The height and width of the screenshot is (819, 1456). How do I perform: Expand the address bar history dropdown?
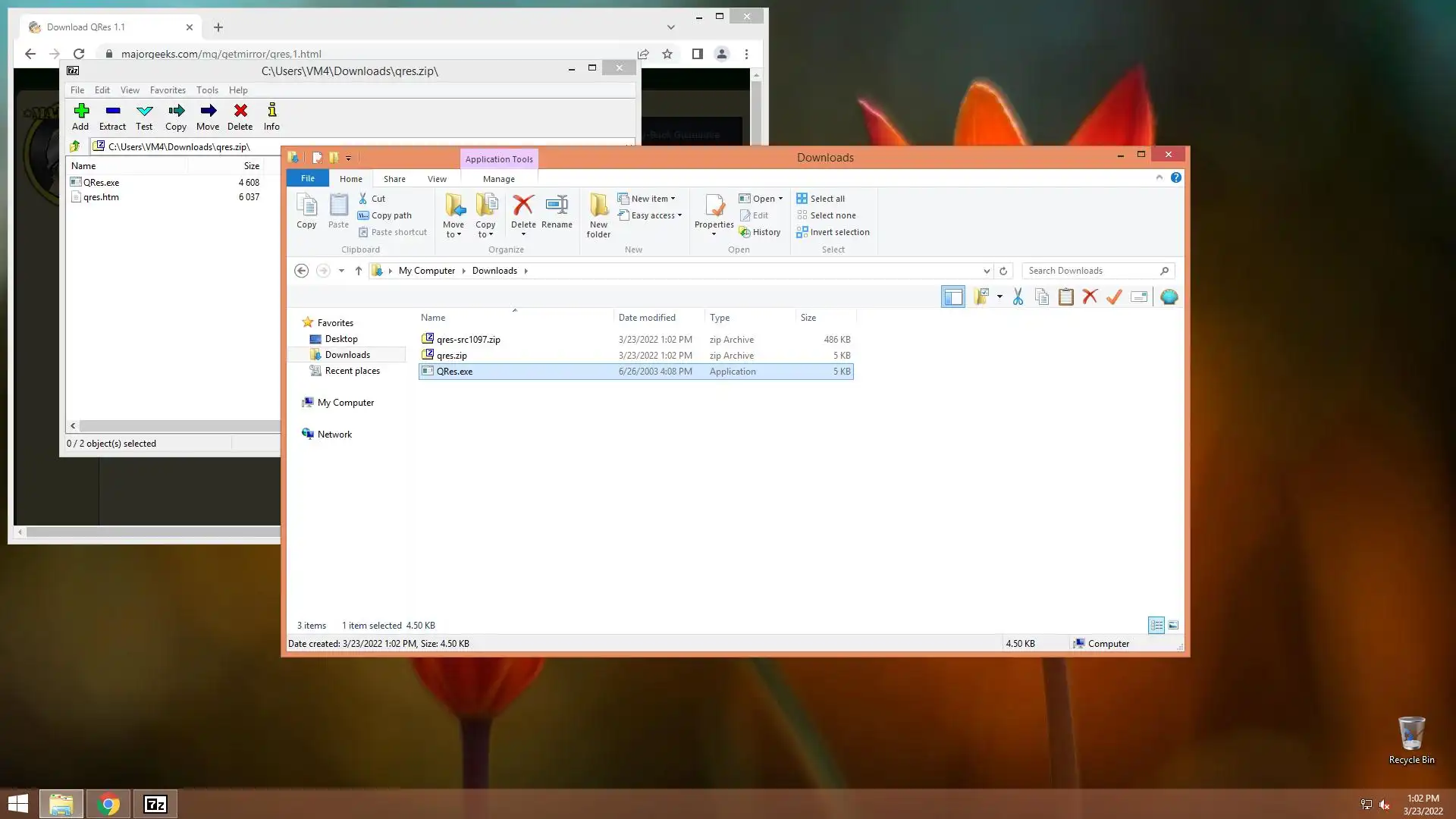pyautogui.click(x=986, y=271)
